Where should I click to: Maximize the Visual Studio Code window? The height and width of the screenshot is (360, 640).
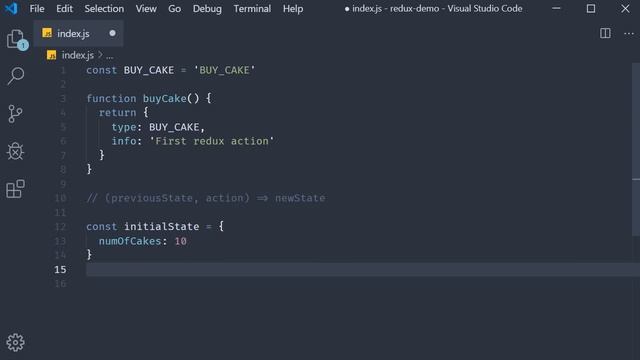coord(591,9)
